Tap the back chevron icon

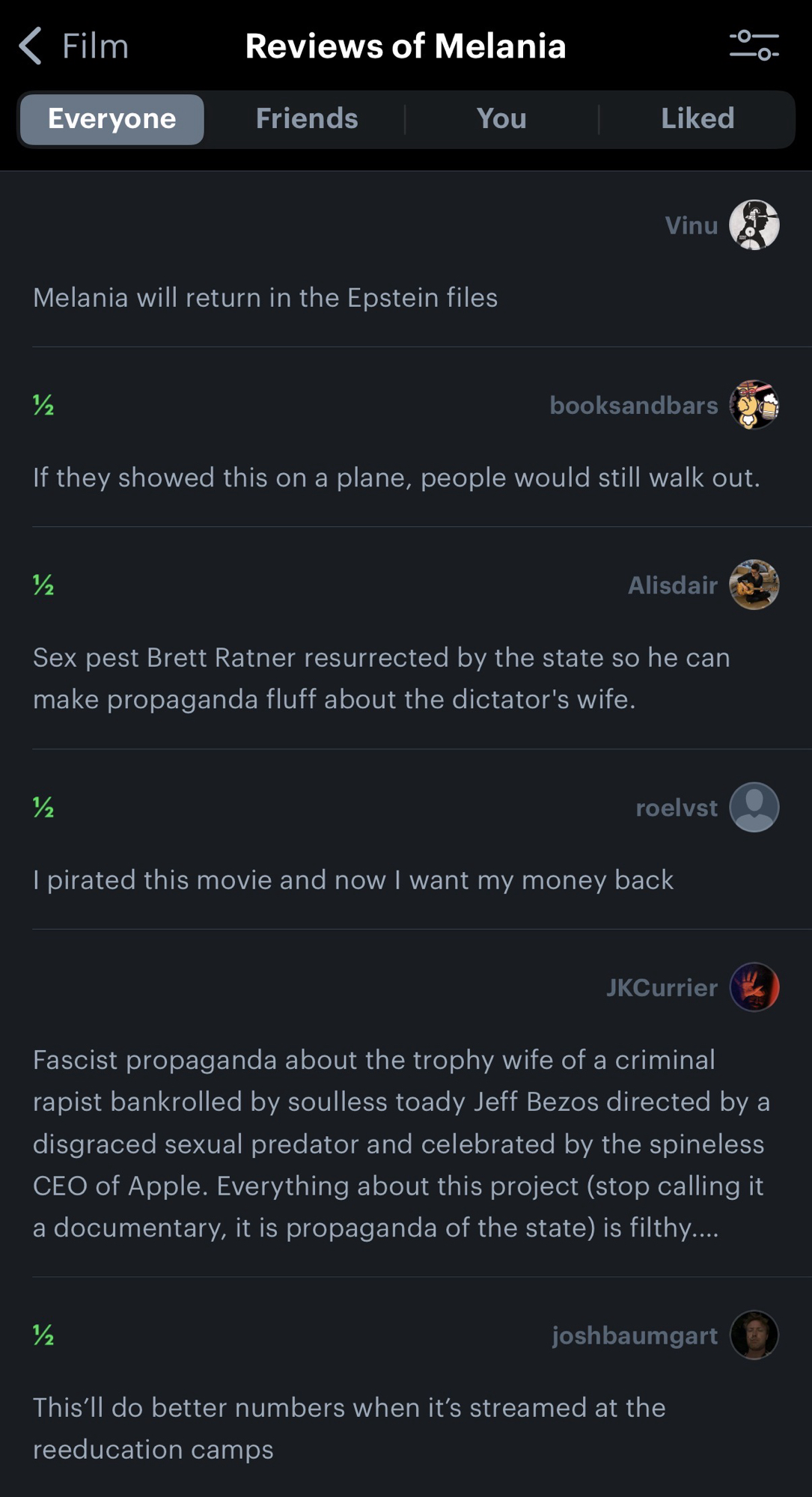(x=30, y=46)
